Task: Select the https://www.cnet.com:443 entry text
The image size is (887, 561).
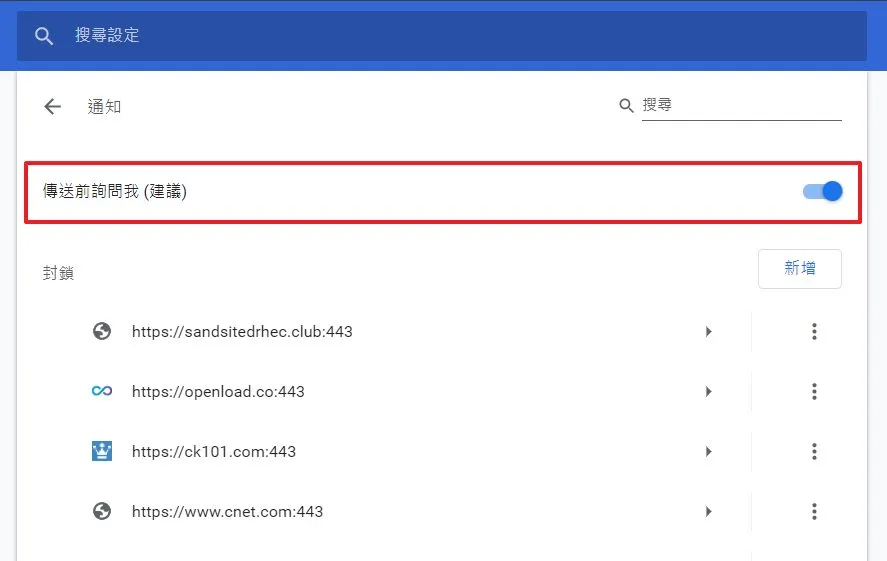Action: click(x=227, y=512)
